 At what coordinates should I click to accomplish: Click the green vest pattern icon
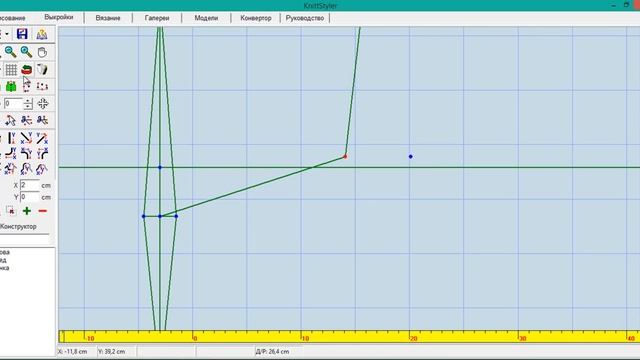click(11, 86)
